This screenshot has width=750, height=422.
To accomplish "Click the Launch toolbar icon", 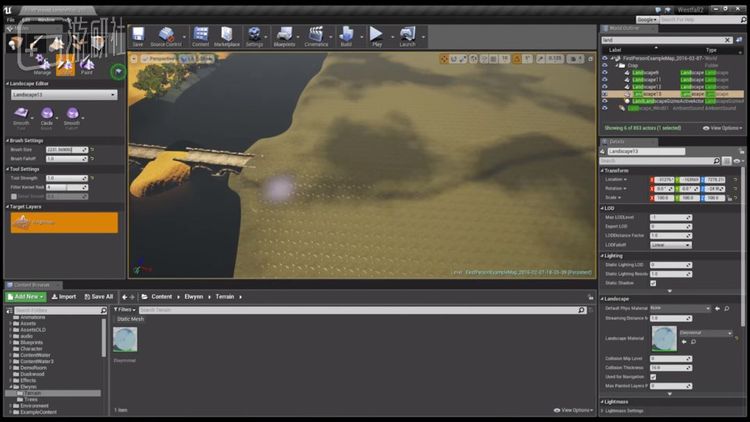I will [407, 36].
